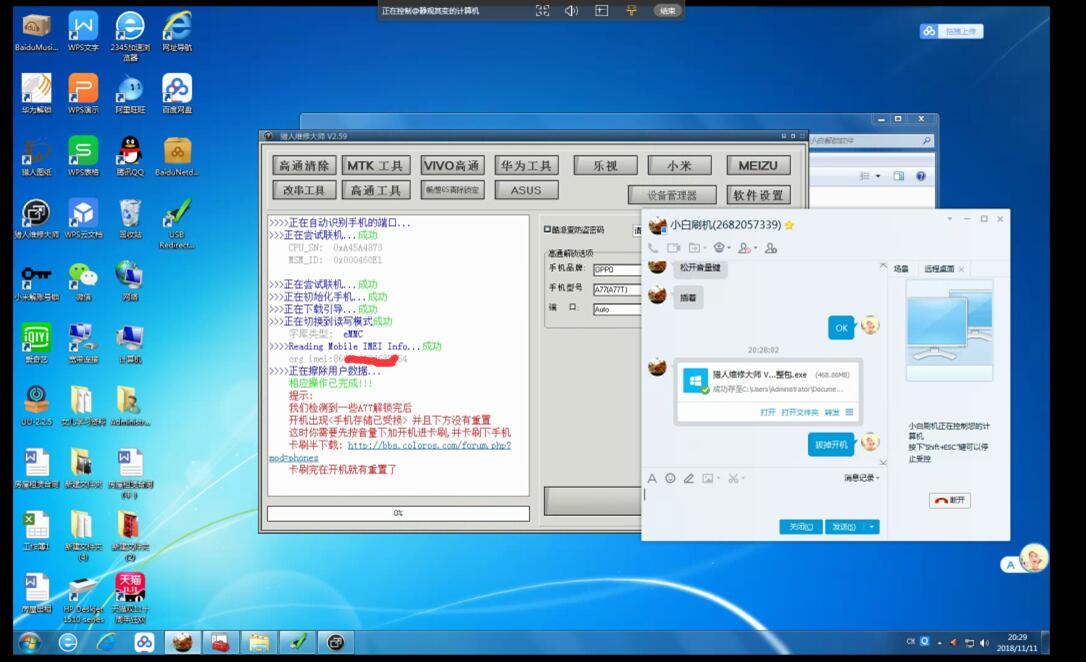This screenshot has width=1086, height=662.
Task: Expand the QQ window title menu arrow
Action: tap(949, 219)
